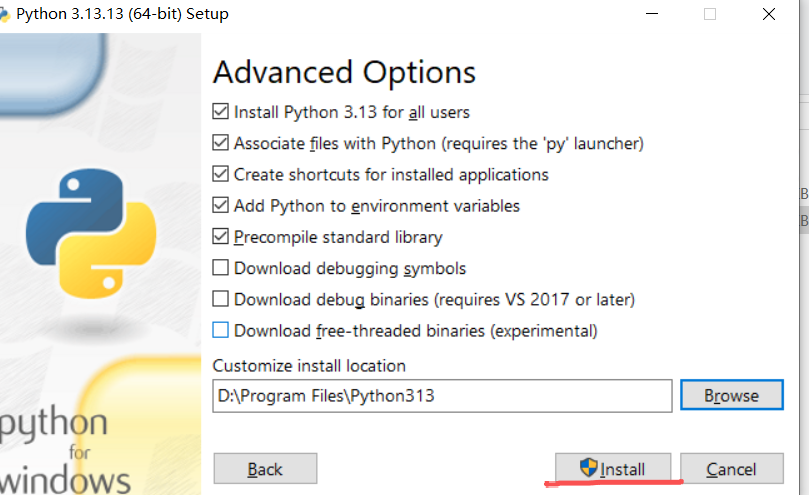The height and width of the screenshot is (495, 809).
Task: Uncheck Associate files with Python
Action: [x=220, y=143]
